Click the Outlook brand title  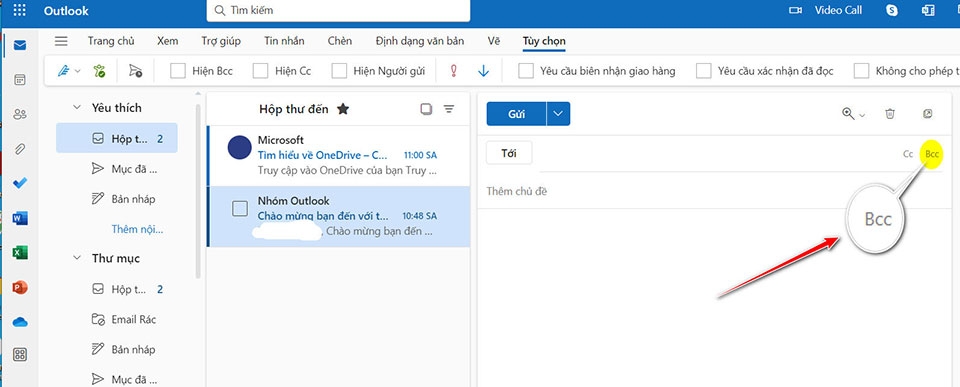pyautogui.click(x=66, y=10)
